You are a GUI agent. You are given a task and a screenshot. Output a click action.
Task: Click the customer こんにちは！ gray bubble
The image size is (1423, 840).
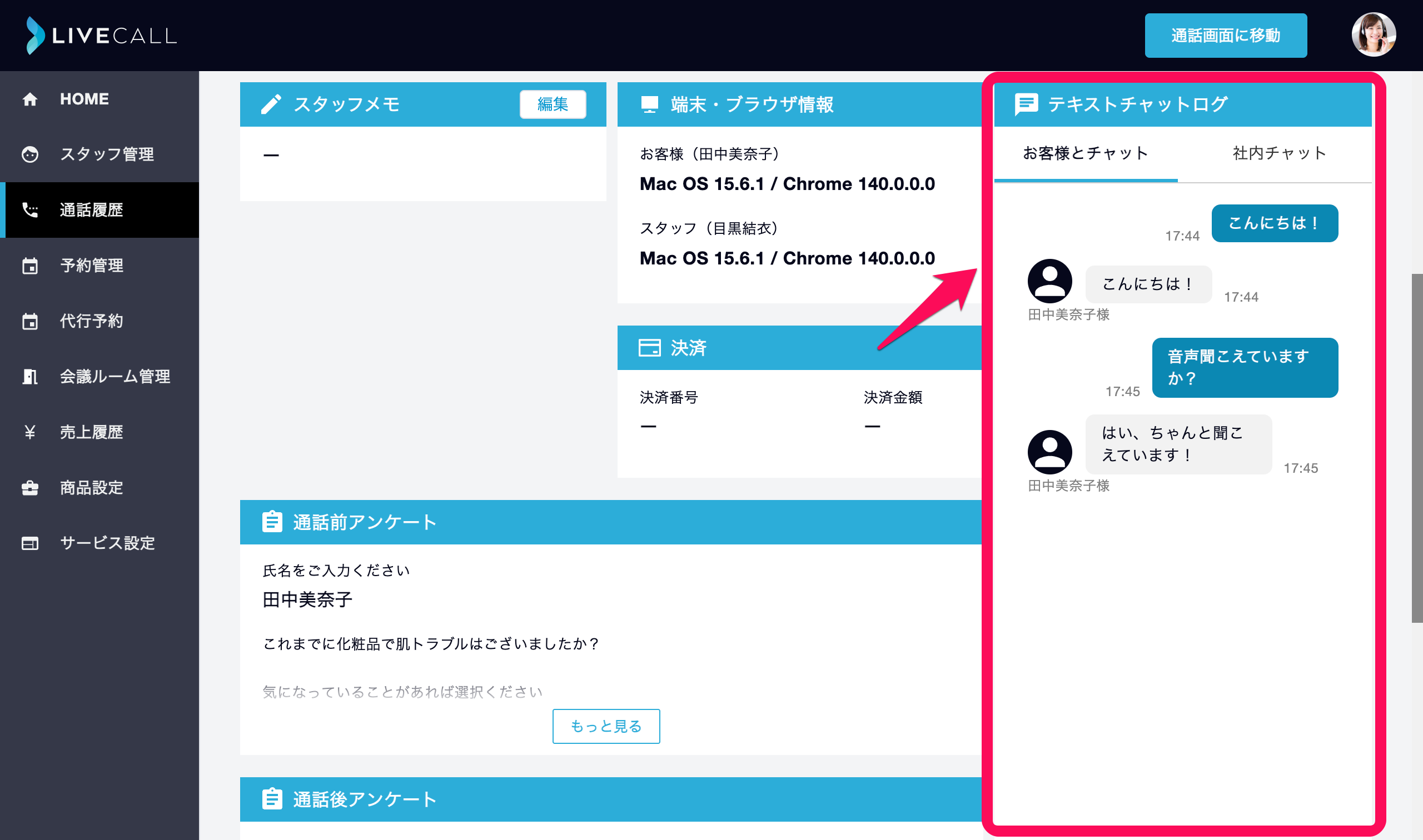pyautogui.click(x=1148, y=284)
